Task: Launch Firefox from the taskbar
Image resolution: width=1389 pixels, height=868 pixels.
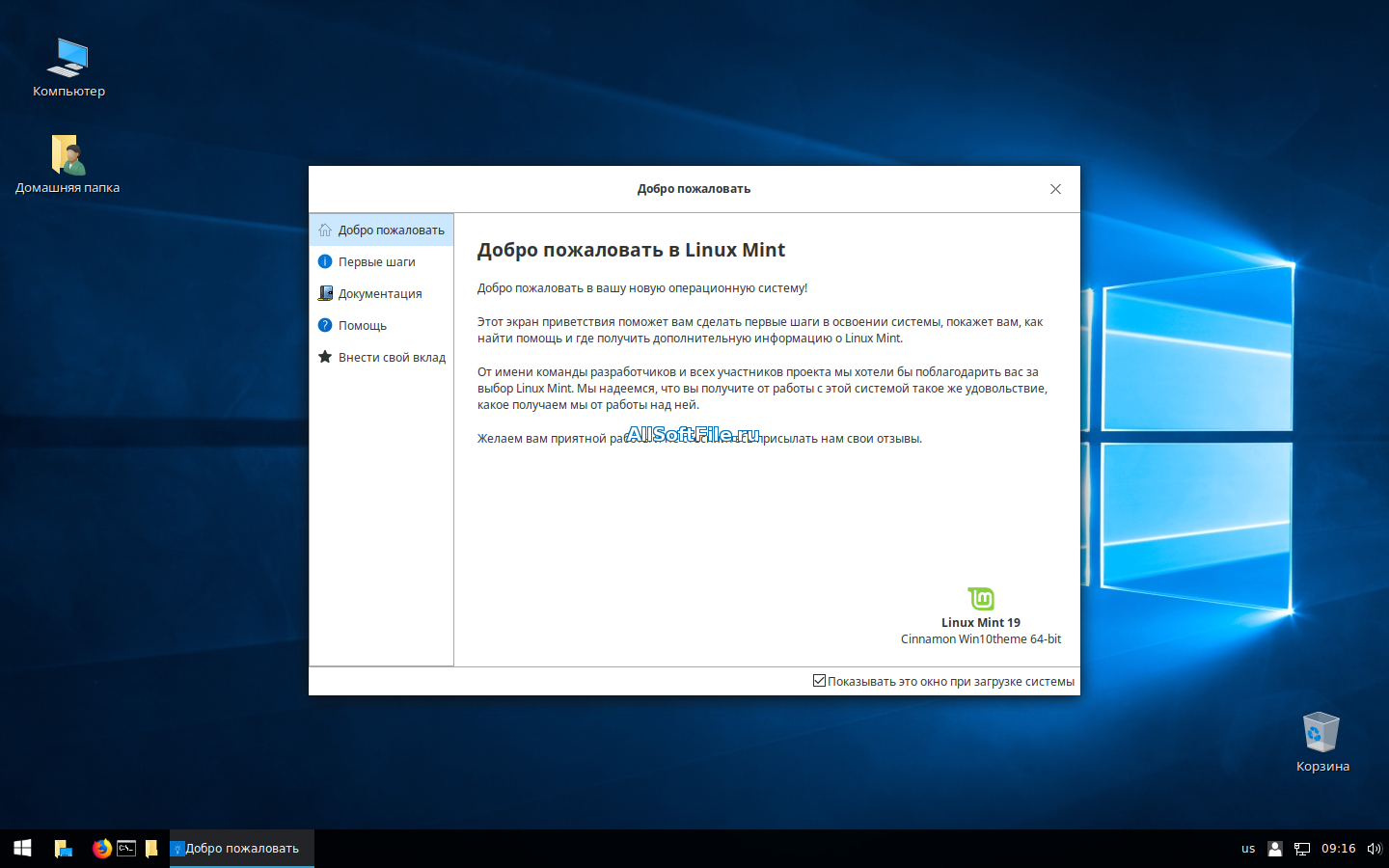Action: (x=101, y=849)
